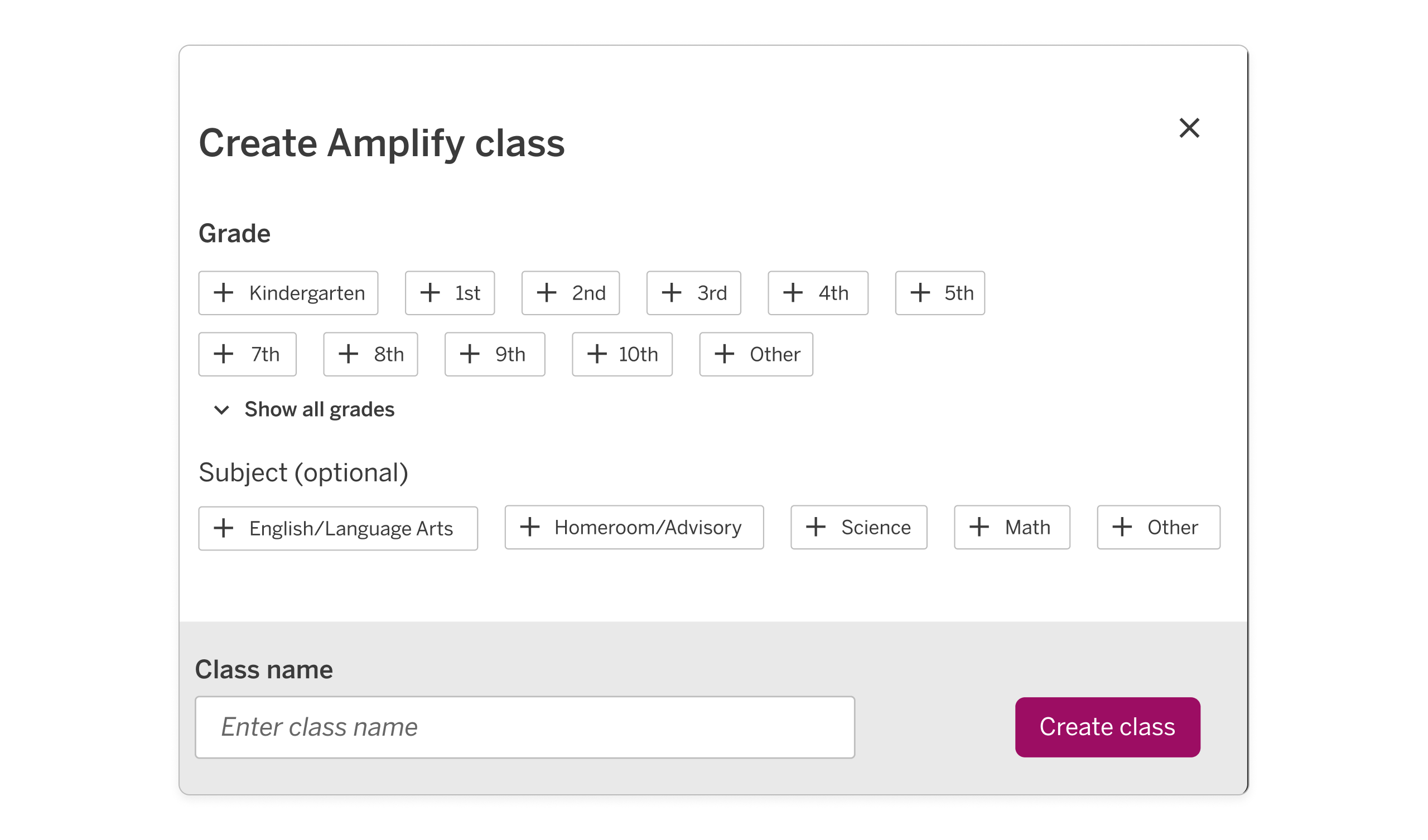Select the 8th grade chip
1428x840 pixels.
tap(369, 354)
